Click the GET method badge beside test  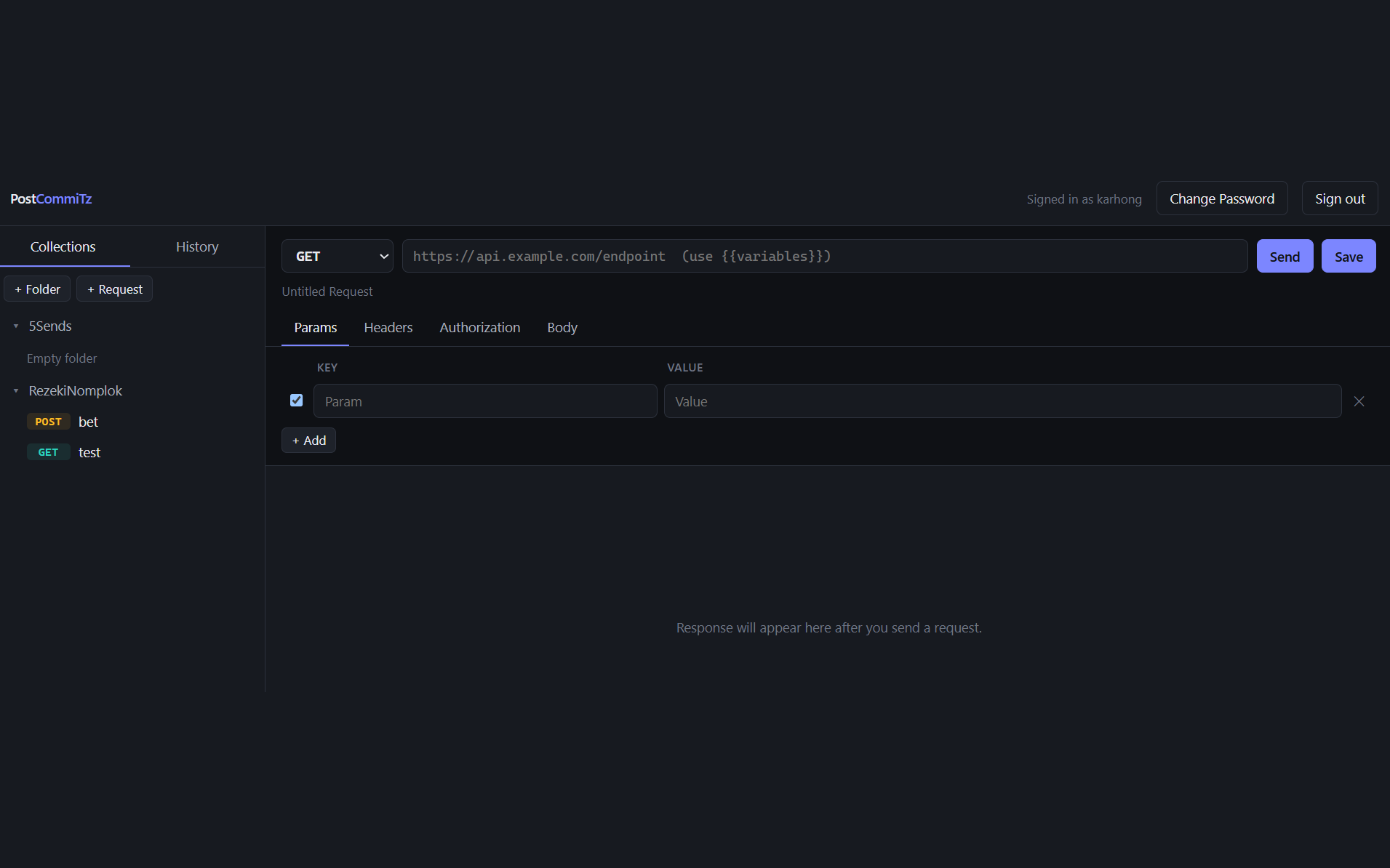click(x=49, y=452)
